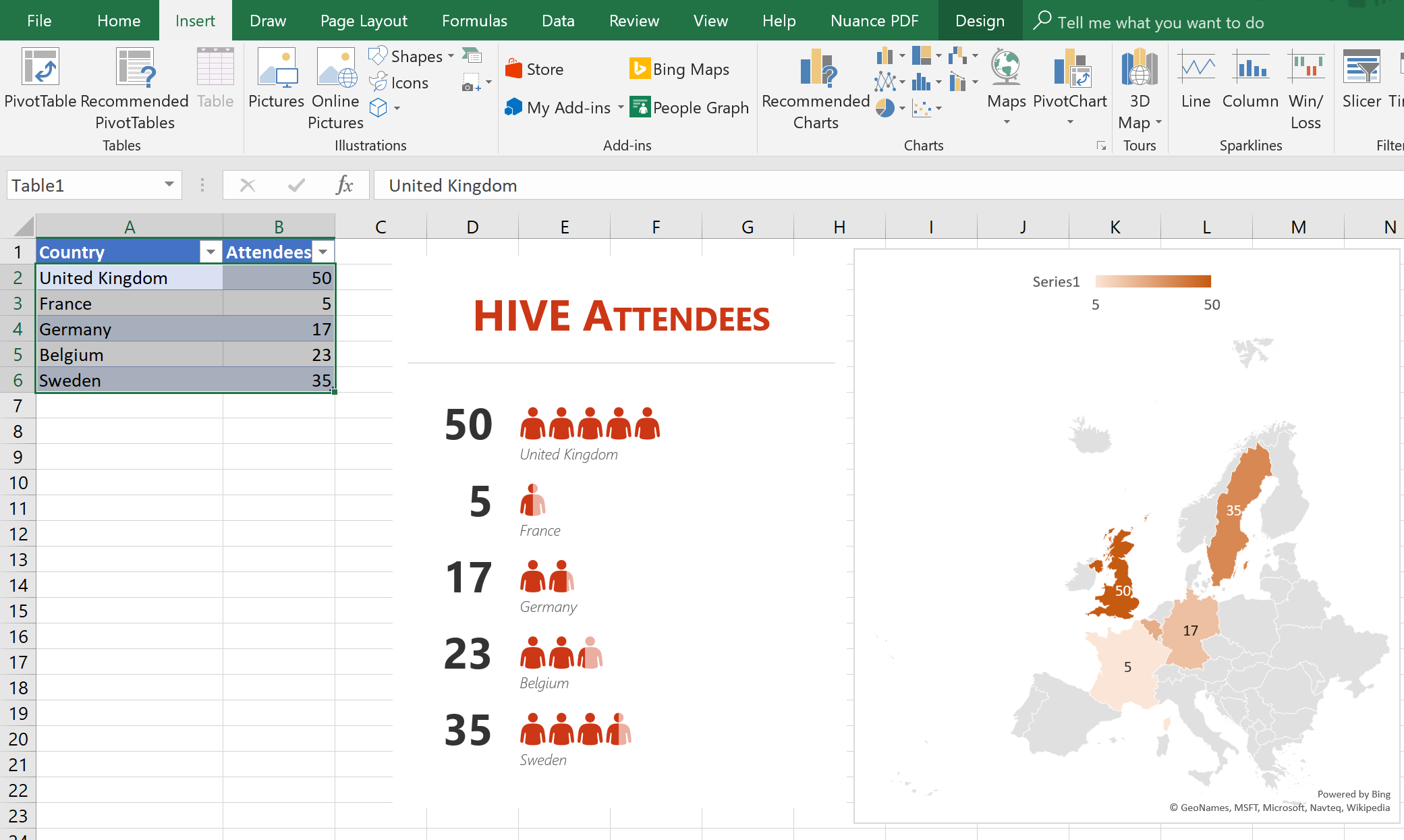Click the Series1 color gradient legend

tap(1153, 281)
